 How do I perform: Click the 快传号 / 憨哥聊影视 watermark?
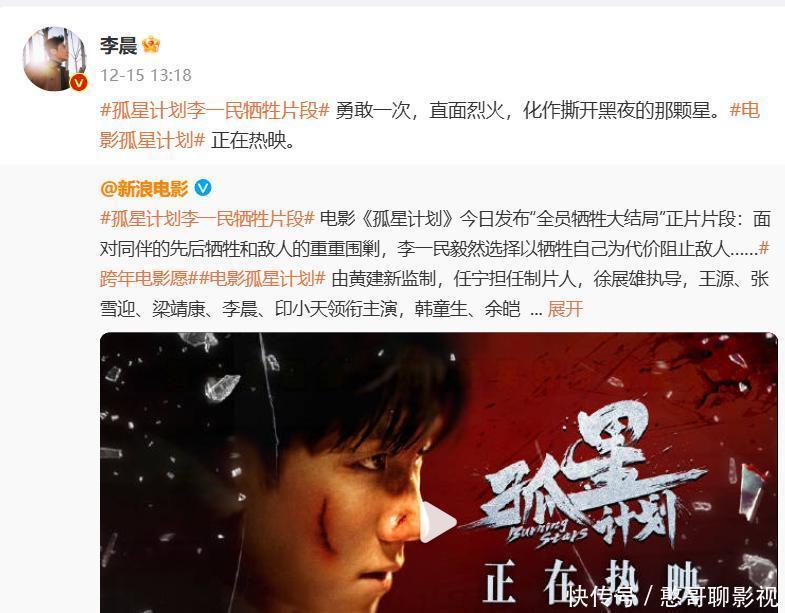673,596
